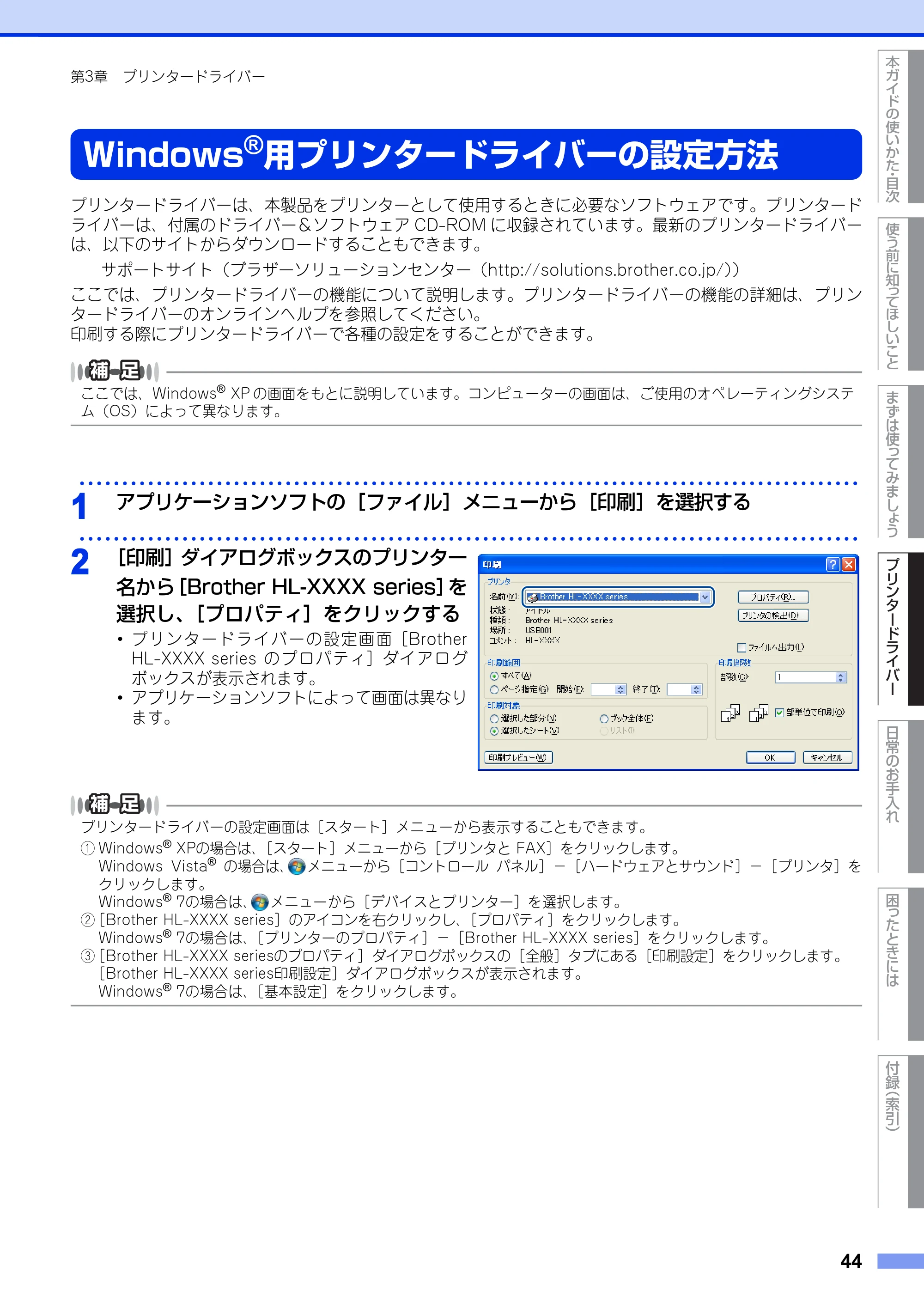Enable the ファイルへ出力(L) checkbox

[742, 647]
